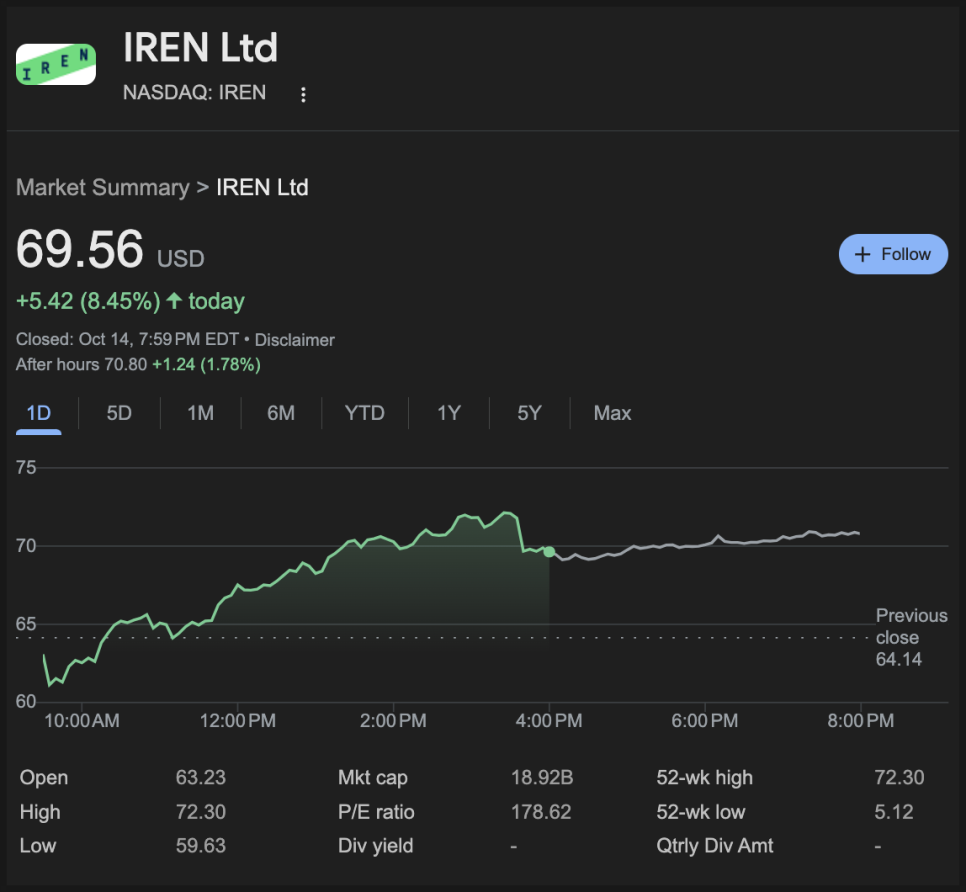This screenshot has height=892, width=966.
Task: Click the Follow button
Action: click(892, 254)
